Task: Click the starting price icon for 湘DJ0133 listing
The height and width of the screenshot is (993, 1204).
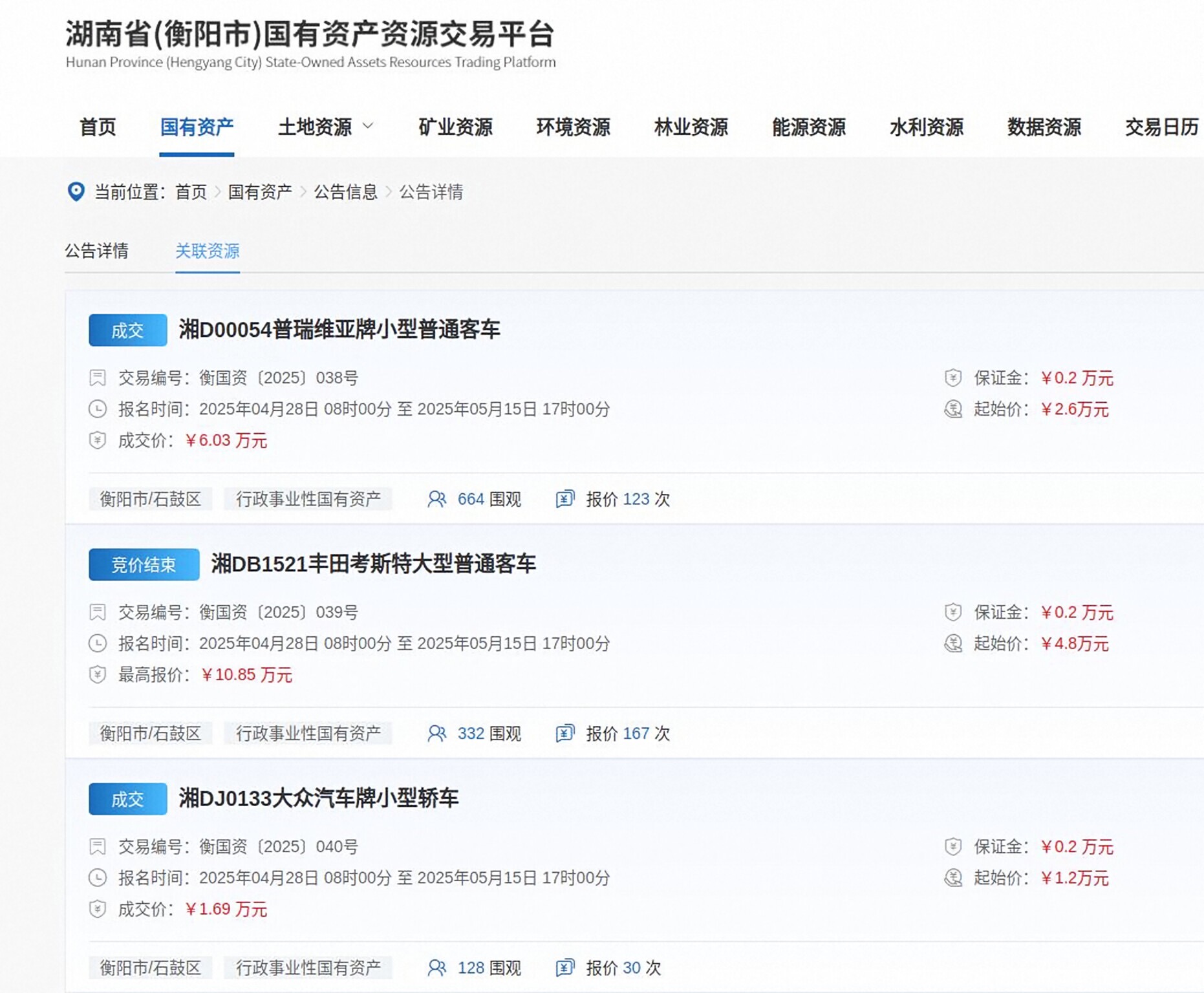Action: [952, 878]
